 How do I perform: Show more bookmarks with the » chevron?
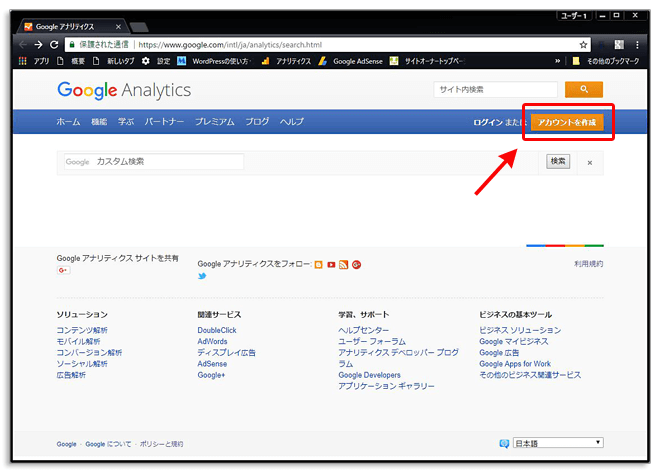point(557,61)
